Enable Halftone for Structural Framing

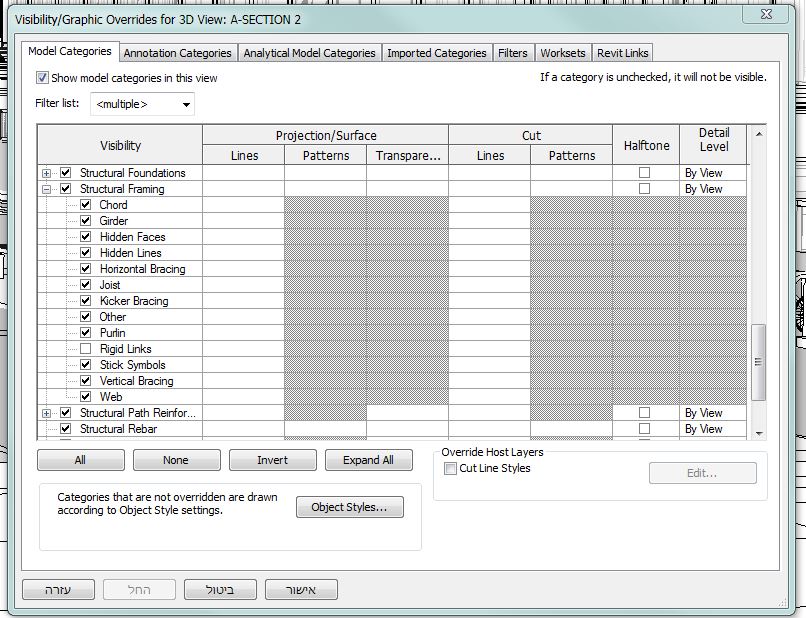pyautogui.click(x=644, y=189)
